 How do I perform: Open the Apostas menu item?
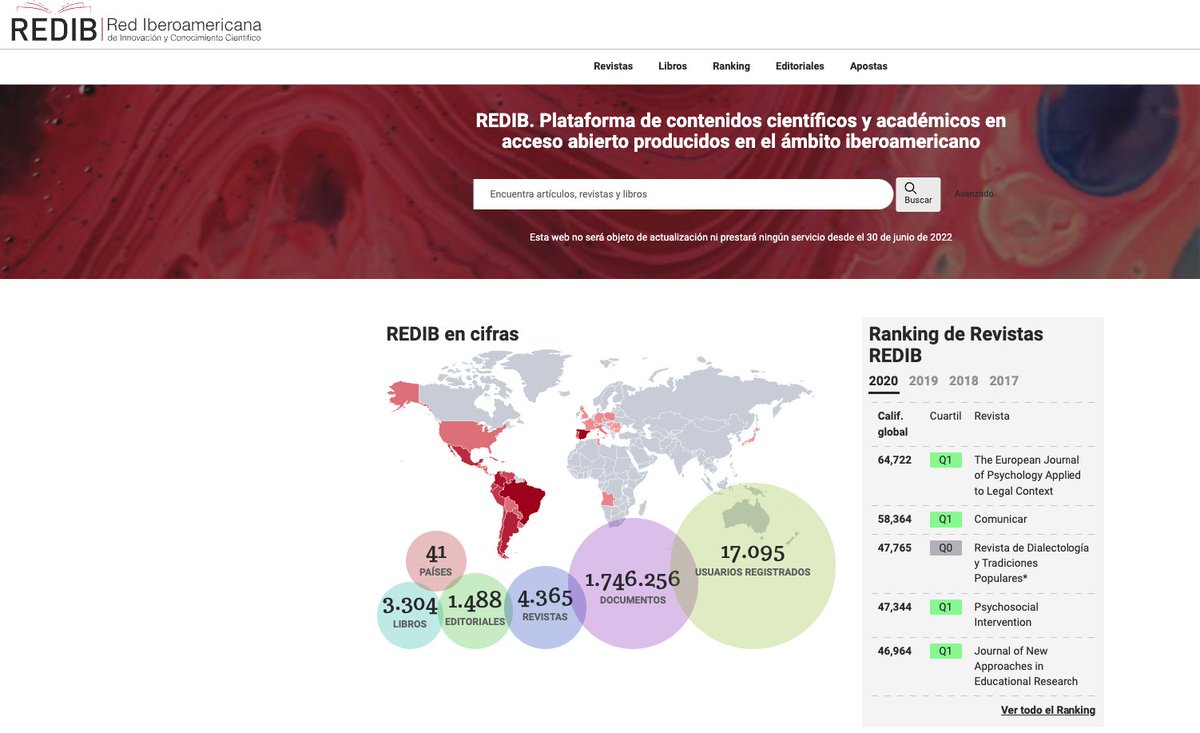tap(868, 66)
